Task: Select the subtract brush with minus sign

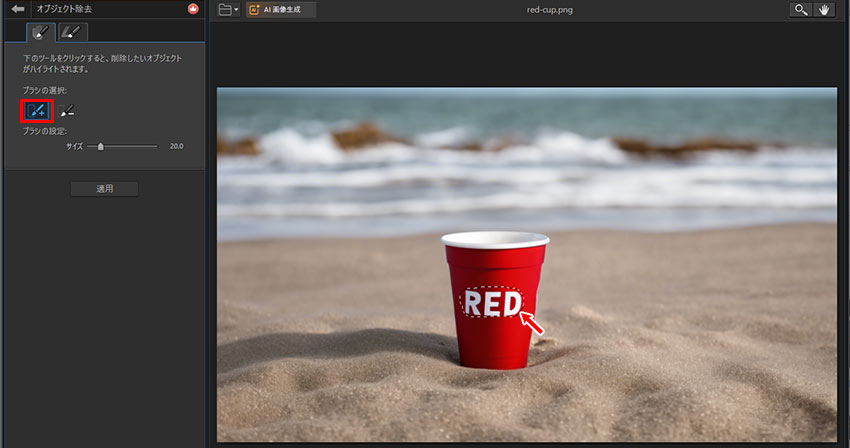Action: [x=67, y=111]
